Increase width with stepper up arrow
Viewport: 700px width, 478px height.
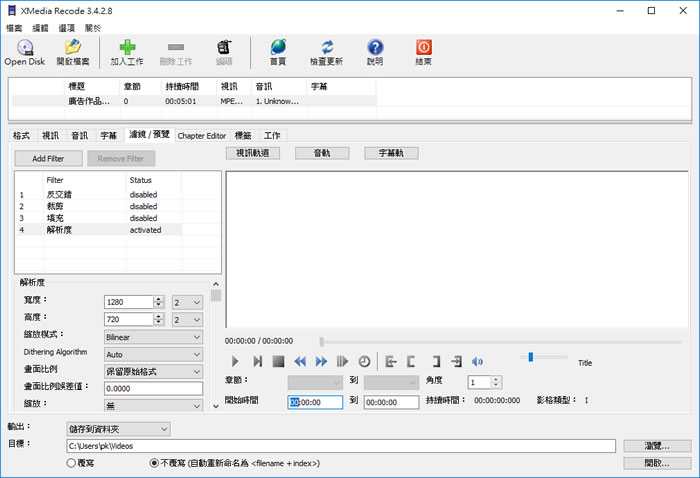pos(159,299)
